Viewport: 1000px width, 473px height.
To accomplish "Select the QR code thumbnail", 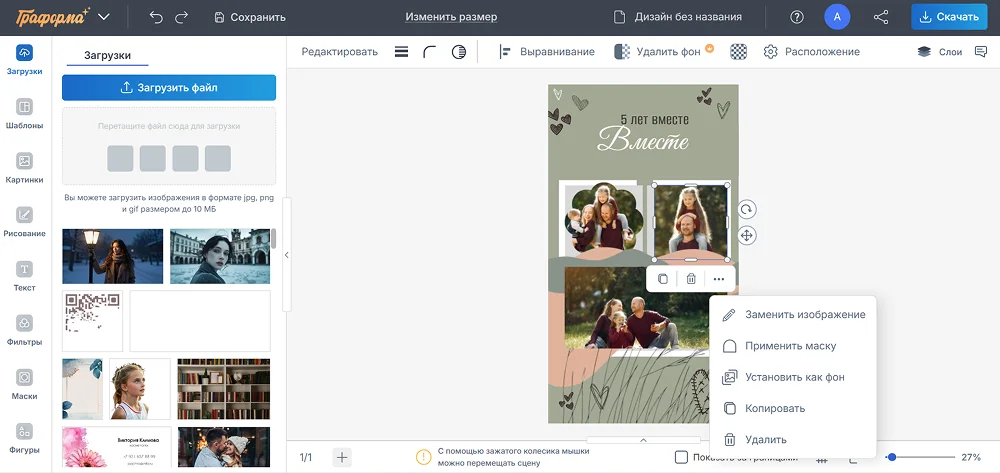I will point(92,321).
